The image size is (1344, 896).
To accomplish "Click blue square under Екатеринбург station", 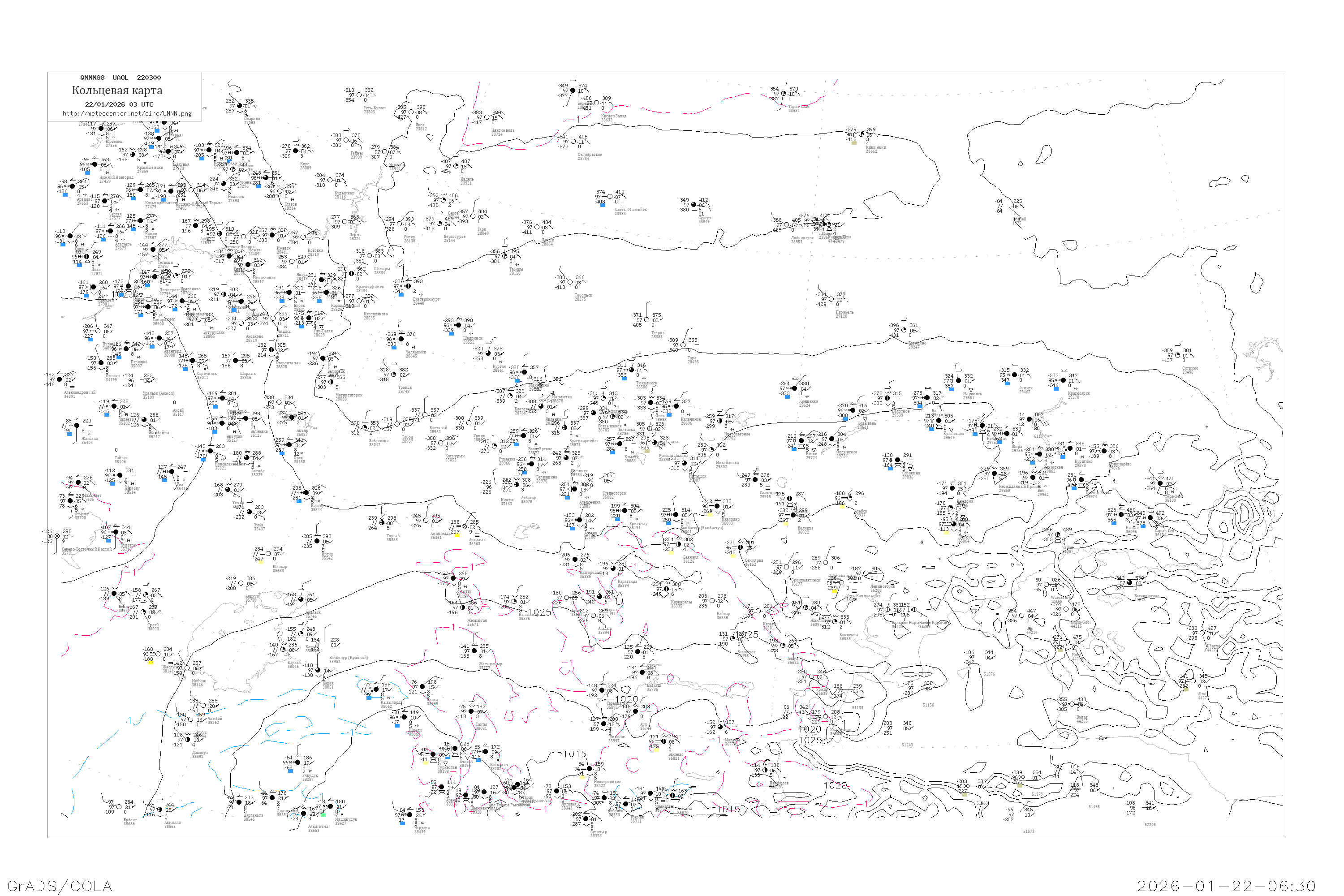I will (401, 295).
